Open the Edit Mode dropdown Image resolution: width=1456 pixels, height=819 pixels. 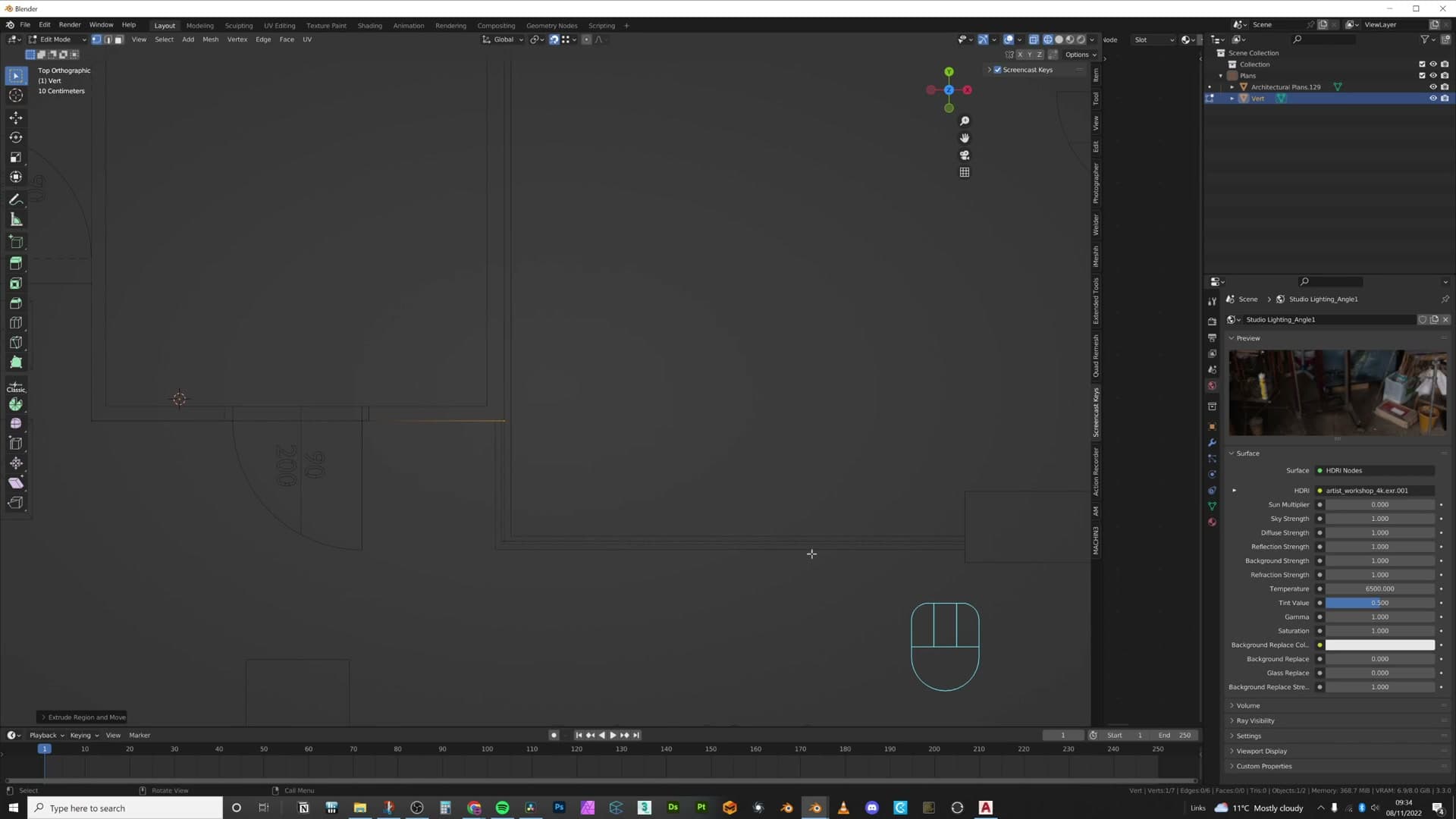pyautogui.click(x=57, y=39)
